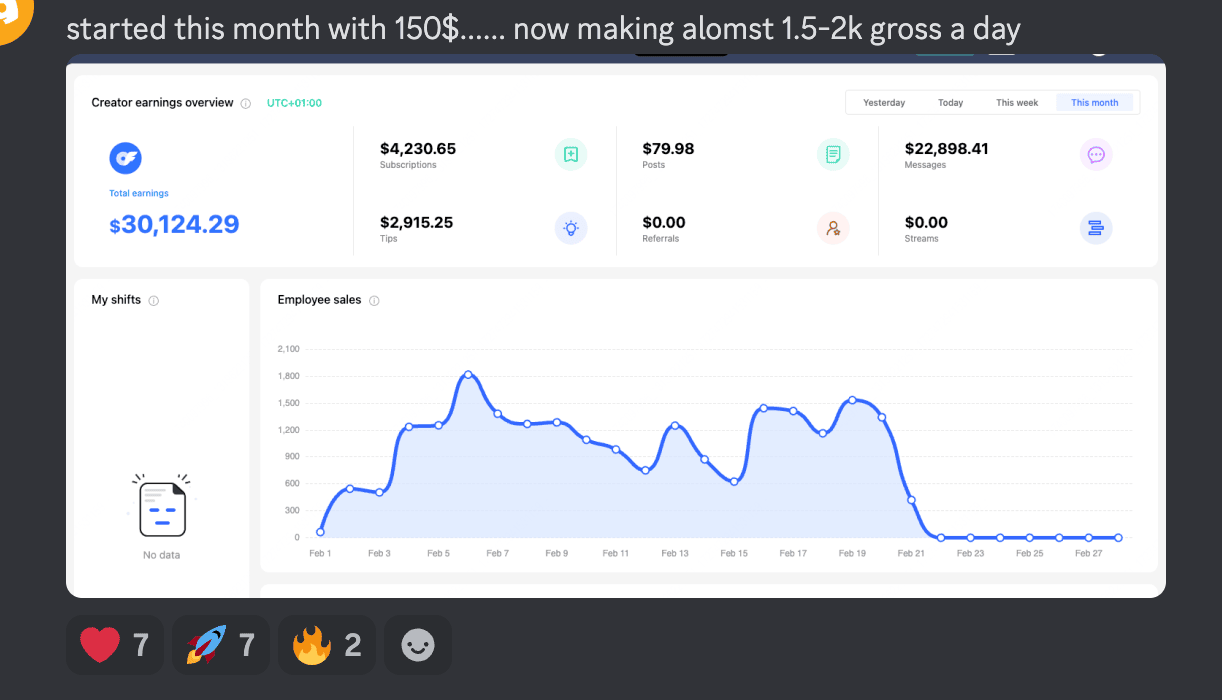Click info icon beside Creator earnings overview
This screenshot has width=1222, height=700.
point(246,103)
